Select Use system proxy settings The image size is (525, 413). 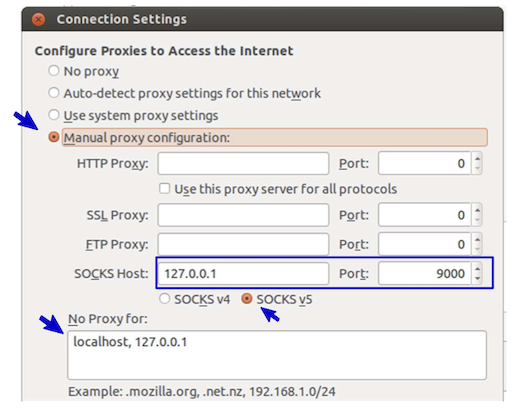click(x=54, y=115)
